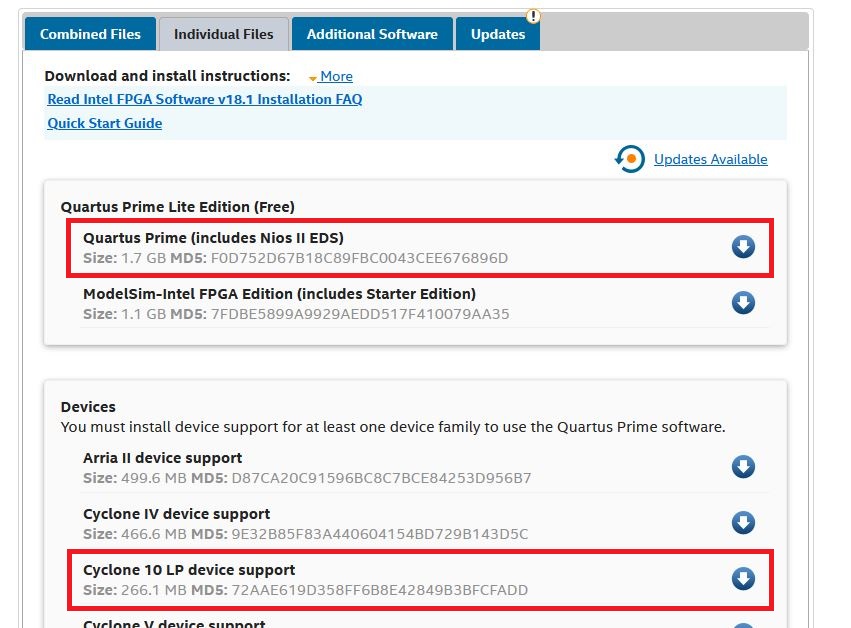The width and height of the screenshot is (851, 628).
Task: Download Quartus Prime with Nios II EDS
Action: (x=742, y=247)
